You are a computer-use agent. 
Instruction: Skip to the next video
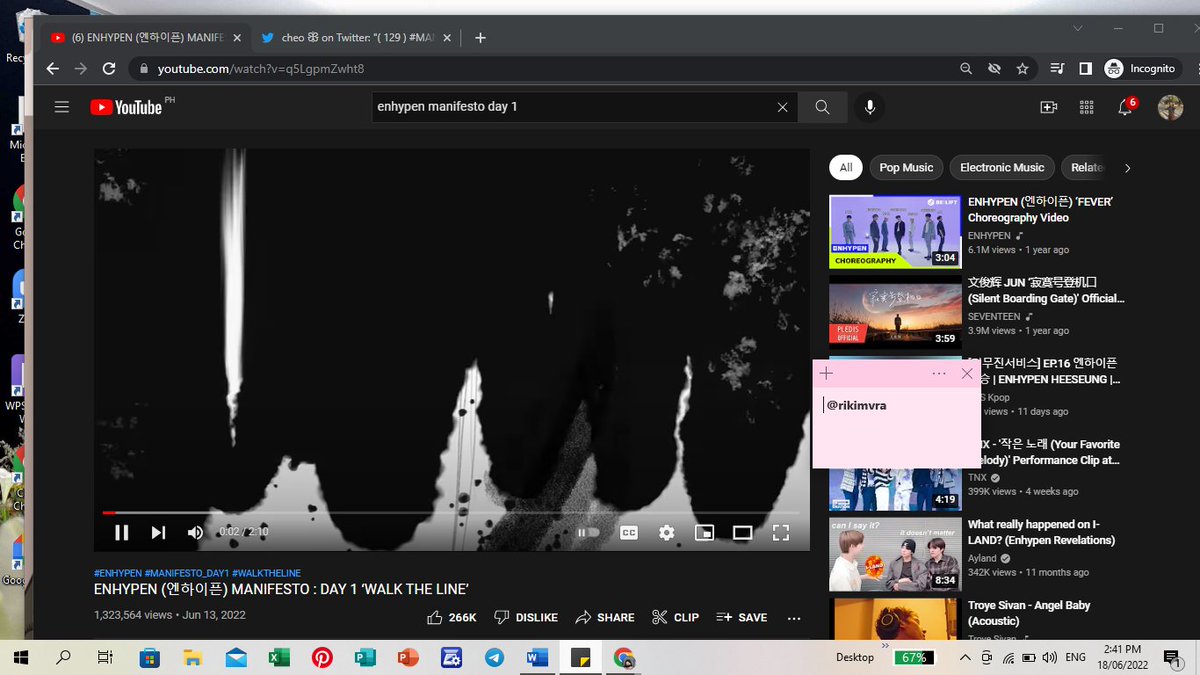158,532
